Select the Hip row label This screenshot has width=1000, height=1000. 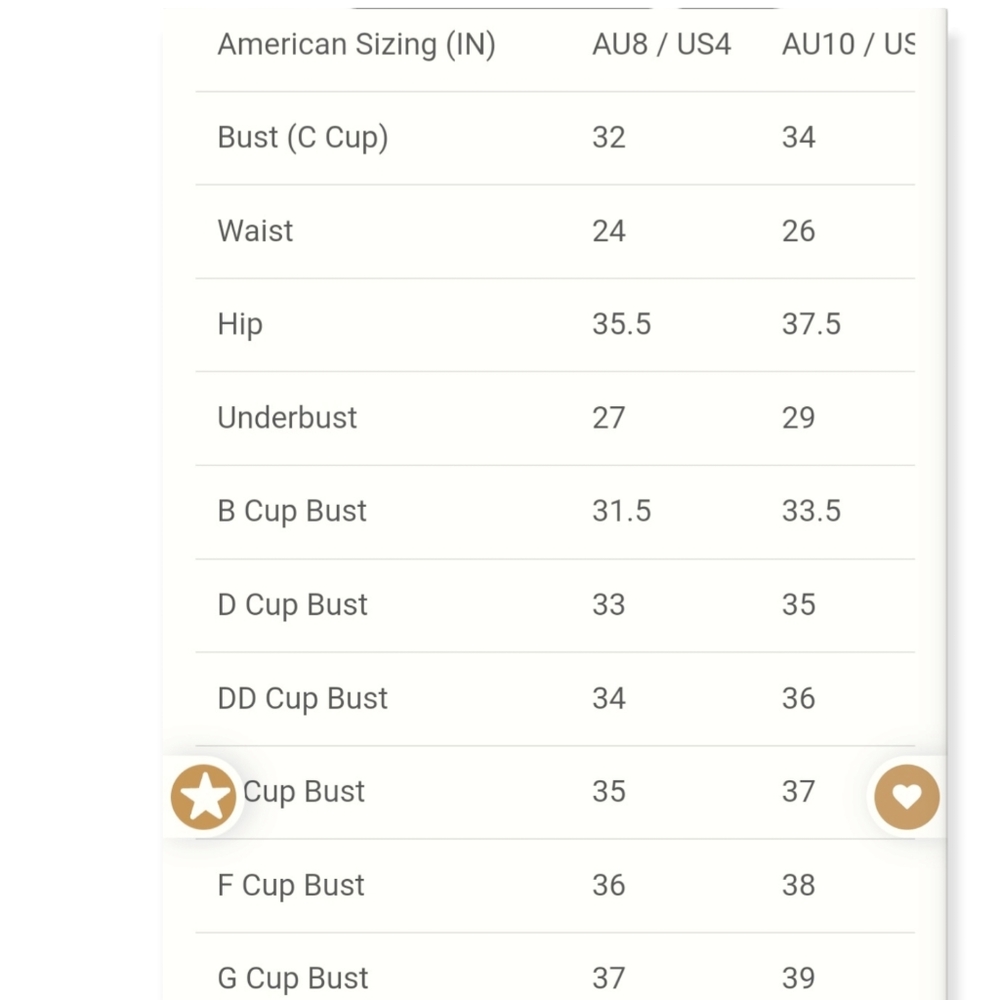pyautogui.click(x=240, y=325)
